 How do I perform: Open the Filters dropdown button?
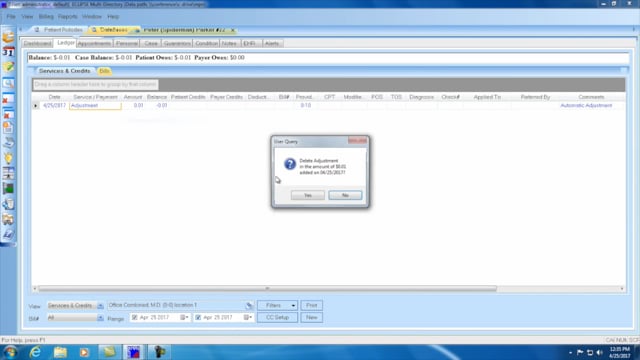tap(277, 305)
